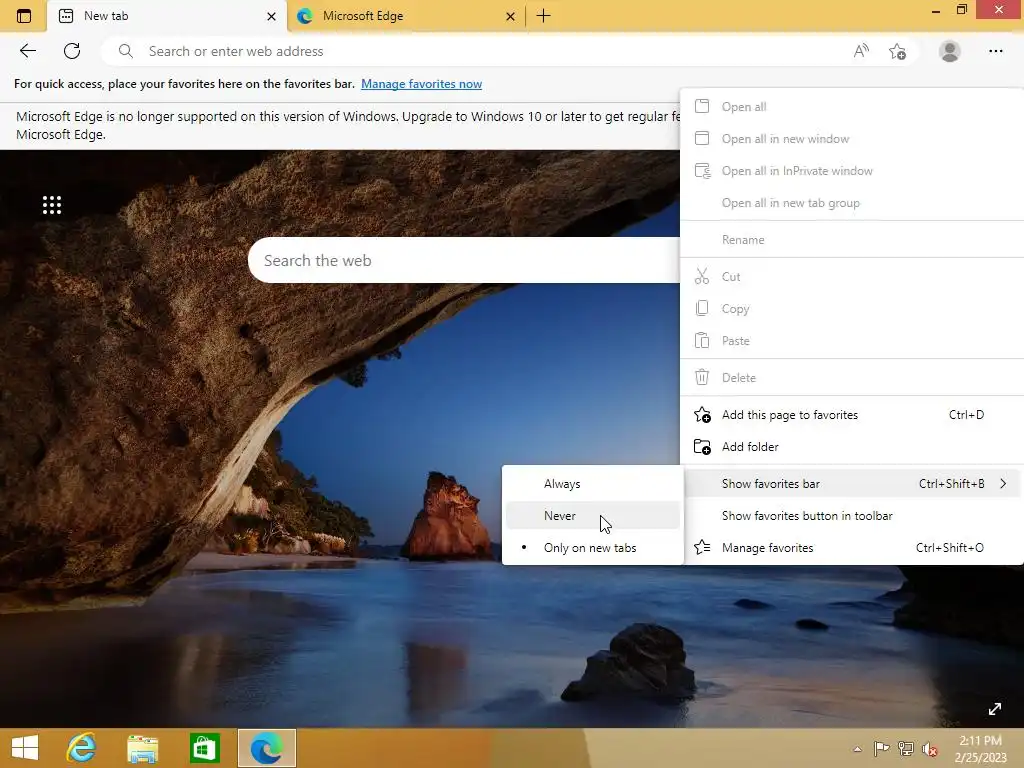The height and width of the screenshot is (768, 1024).
Task: Click Delete in context menu
Action: pyautogui.click(x=852, y=377)
